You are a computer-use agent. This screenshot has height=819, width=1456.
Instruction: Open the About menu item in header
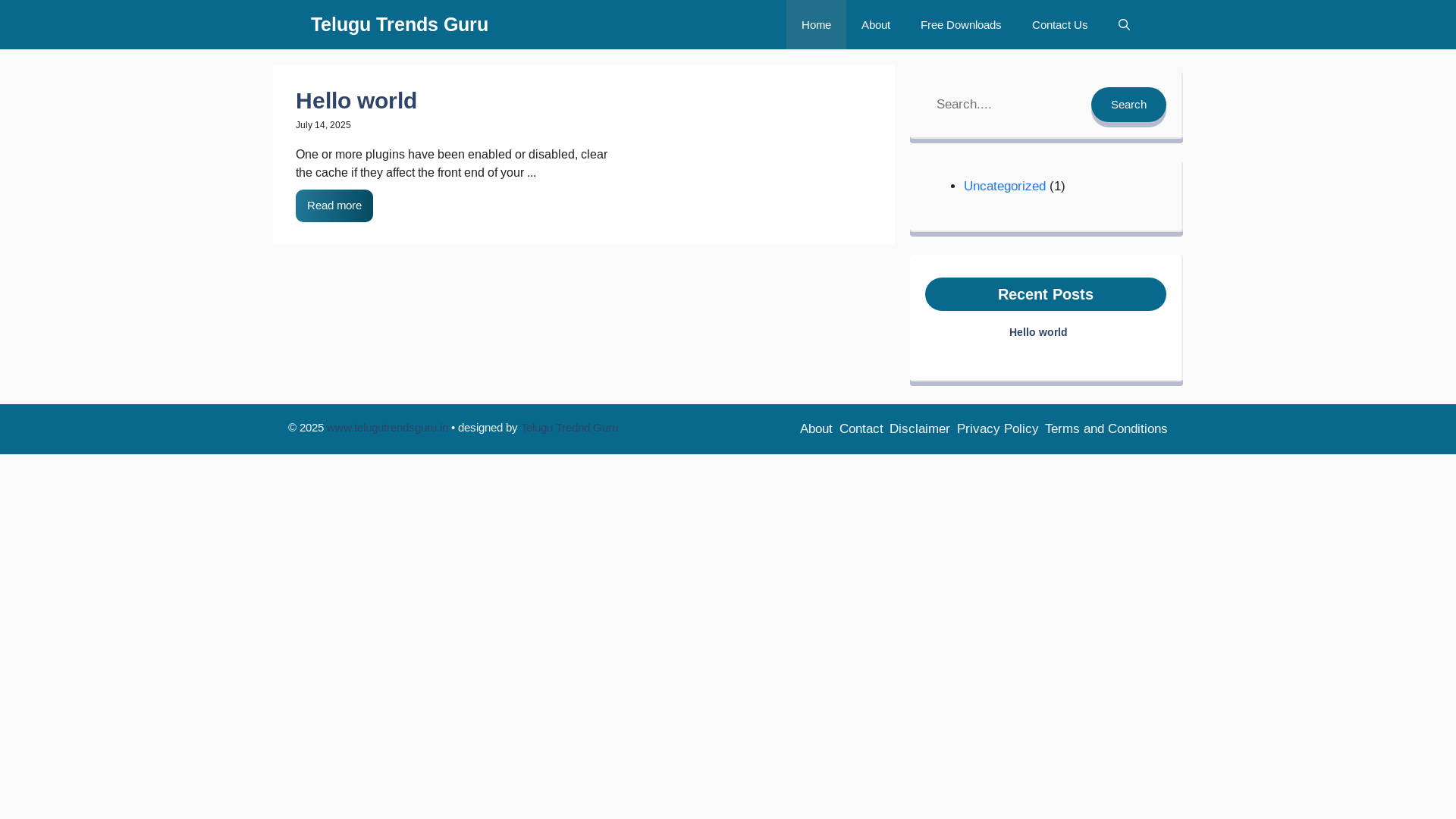point(876,24)
